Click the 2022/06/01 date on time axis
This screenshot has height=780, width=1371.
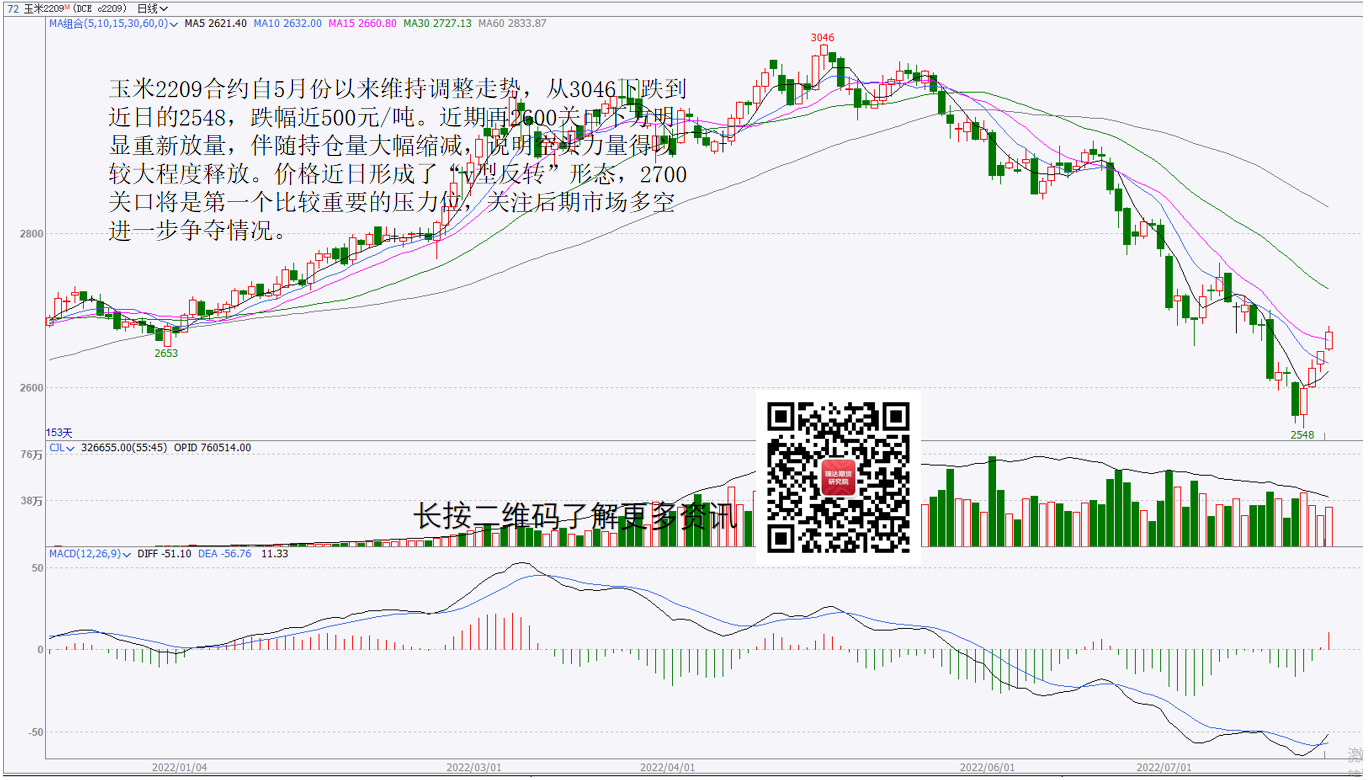pos(987,768)
